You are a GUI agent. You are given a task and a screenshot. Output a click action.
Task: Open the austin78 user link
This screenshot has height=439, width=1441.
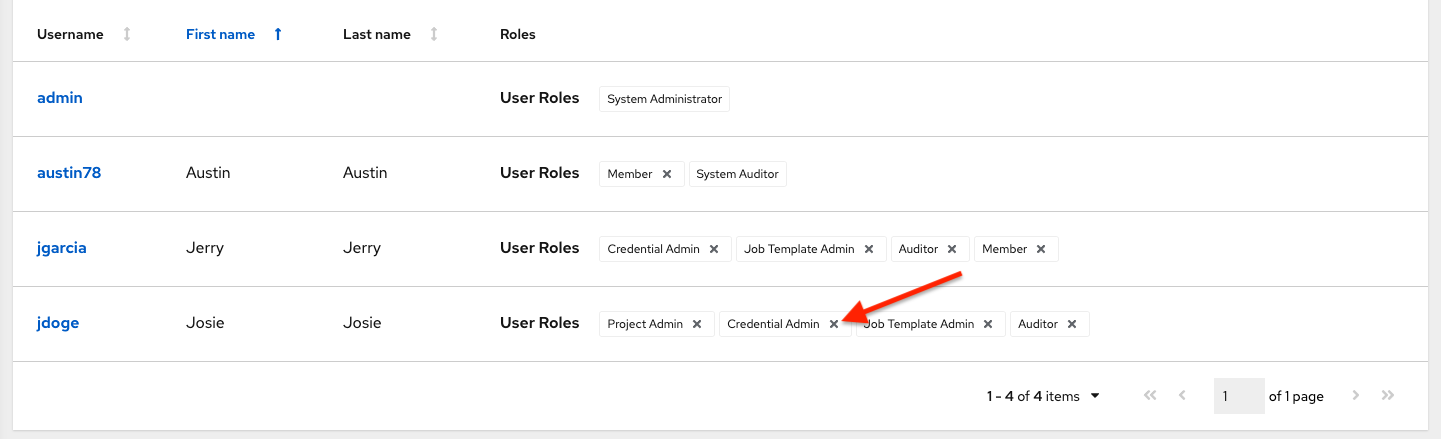69,173
